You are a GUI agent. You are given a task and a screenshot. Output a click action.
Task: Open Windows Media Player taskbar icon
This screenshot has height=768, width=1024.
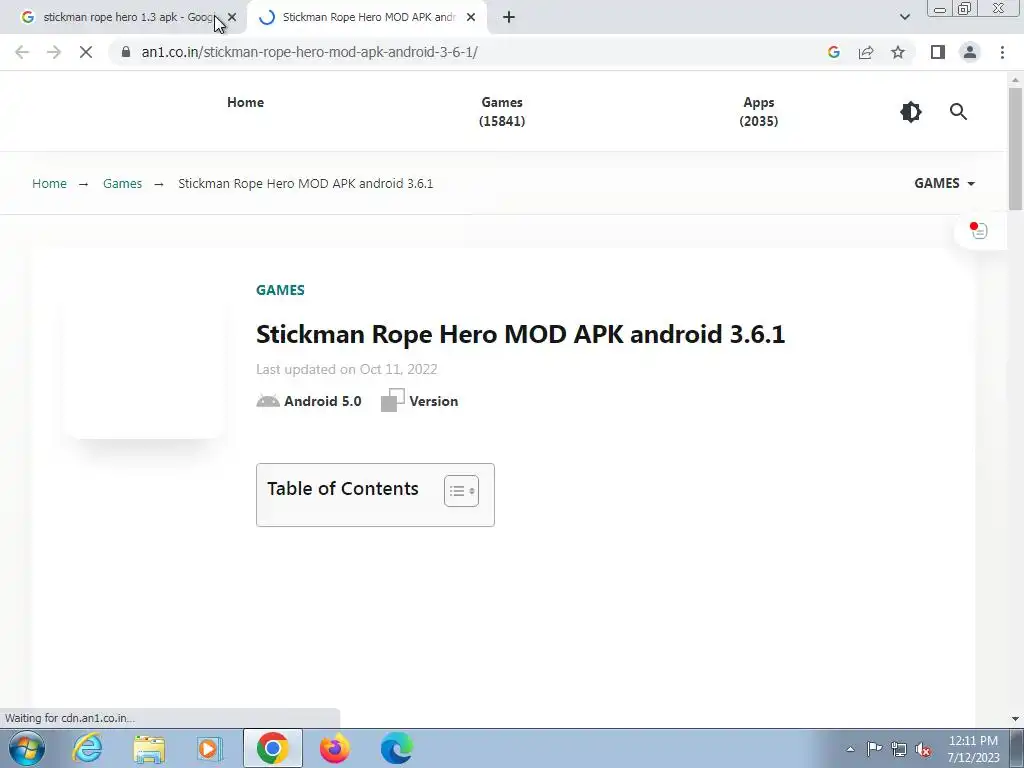pyautogui.click(x=210, y=748)
